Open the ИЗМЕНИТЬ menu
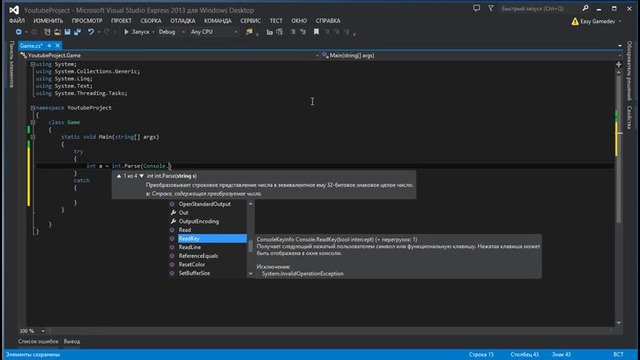Screen dimensions: 640x360 pos(48,20)
